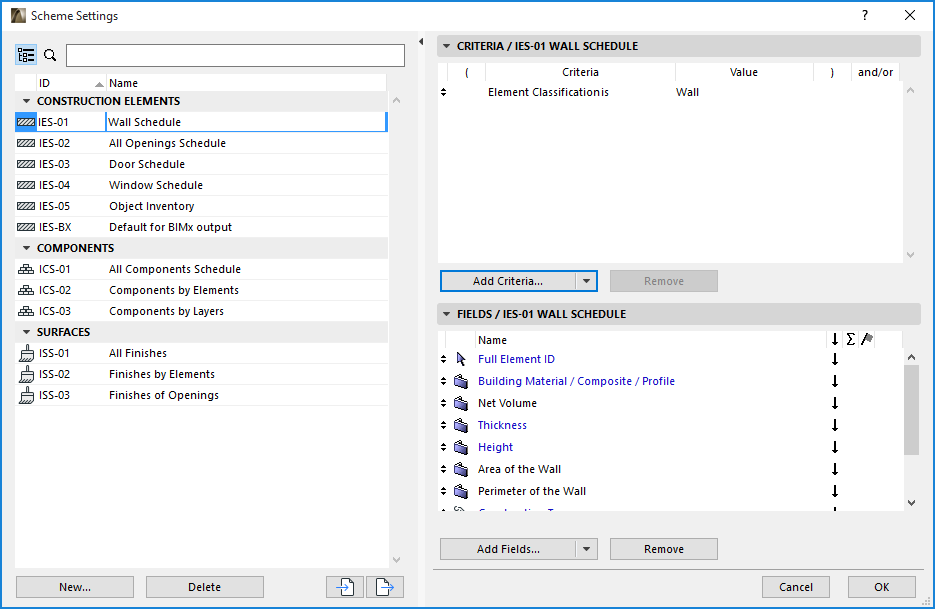
Task: Toggle sort order arrow for Full Element ID
Action: (x=835, y=359)
